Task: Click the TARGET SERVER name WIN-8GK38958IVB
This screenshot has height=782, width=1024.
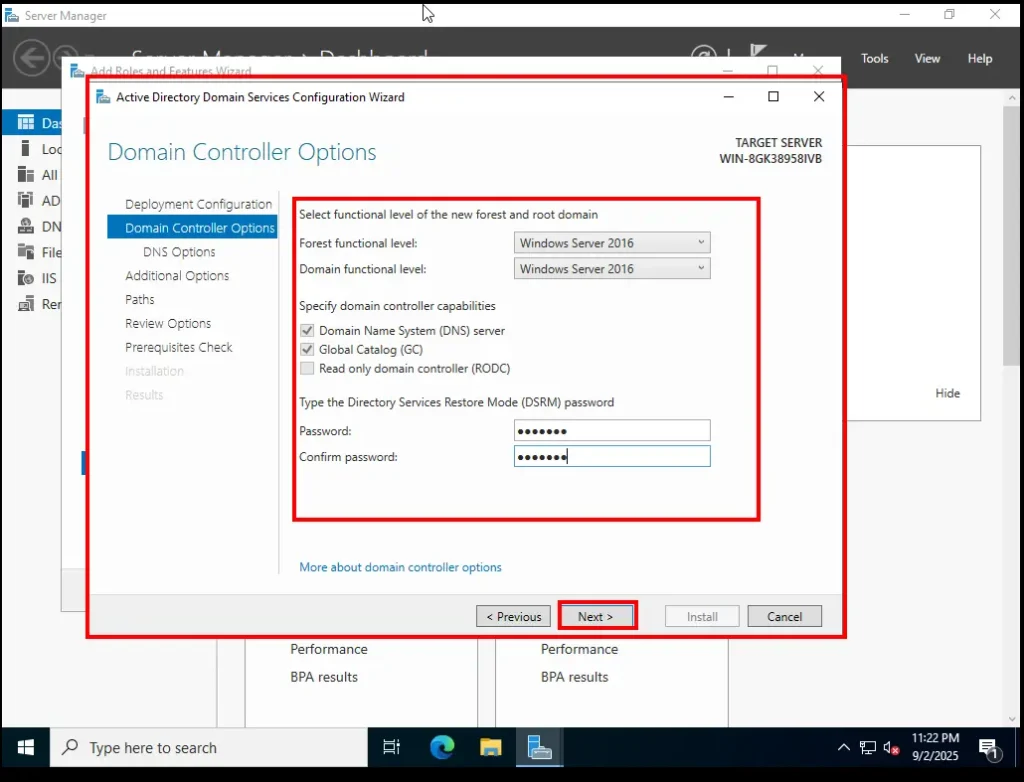Action: pos(771,159)
